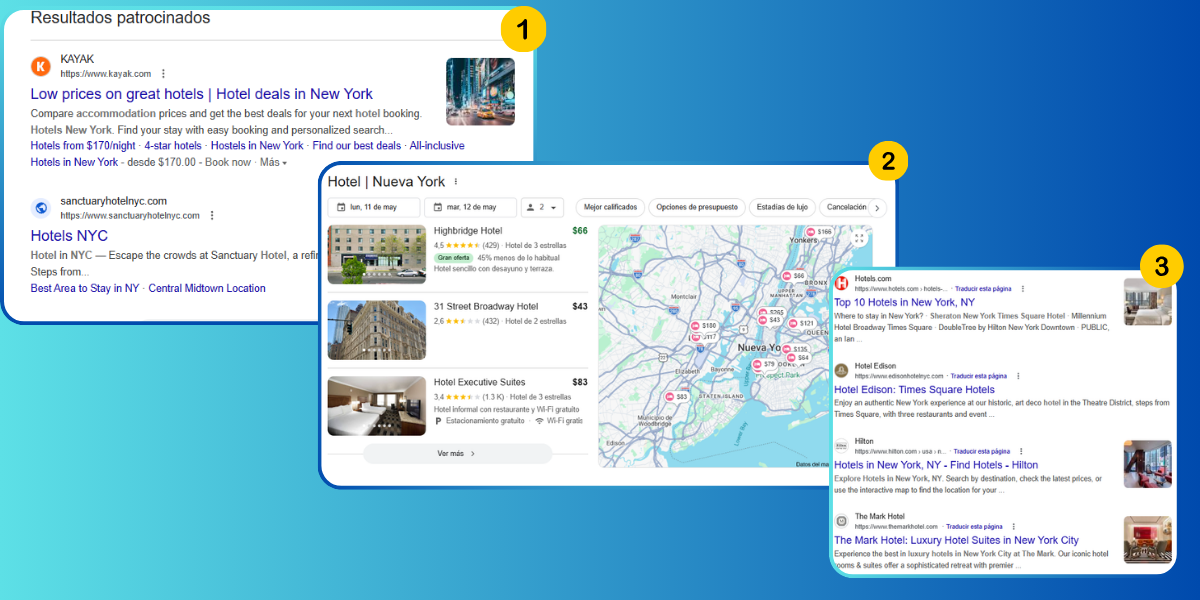Select the $121 hotel pin on the map

[x=802, y=323]
